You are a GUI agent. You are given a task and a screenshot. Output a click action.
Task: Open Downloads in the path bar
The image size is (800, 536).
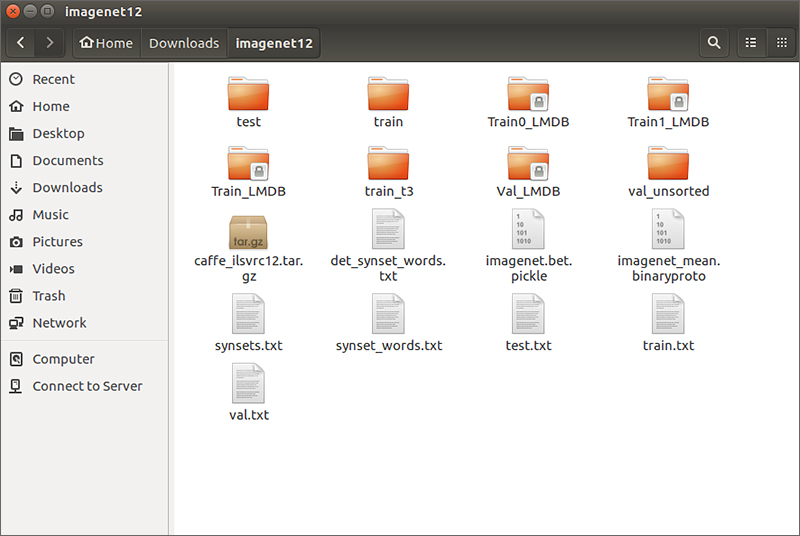coord(184,43)
